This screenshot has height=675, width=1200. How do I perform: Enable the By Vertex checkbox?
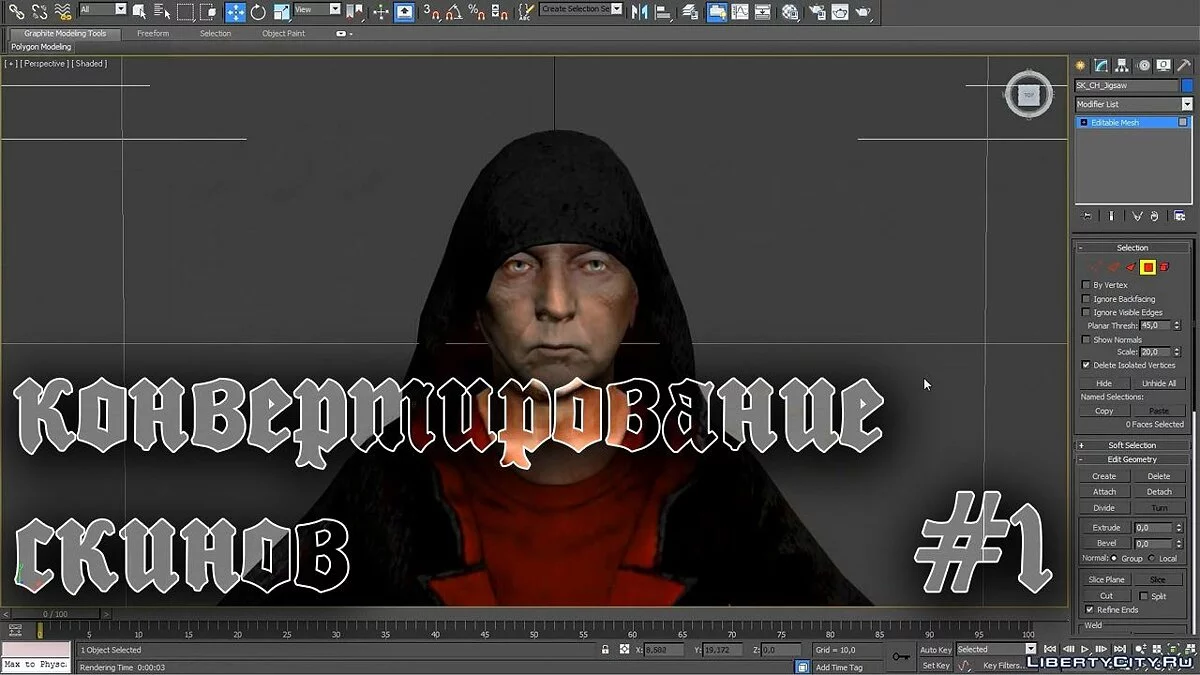tap(1087, 285)
